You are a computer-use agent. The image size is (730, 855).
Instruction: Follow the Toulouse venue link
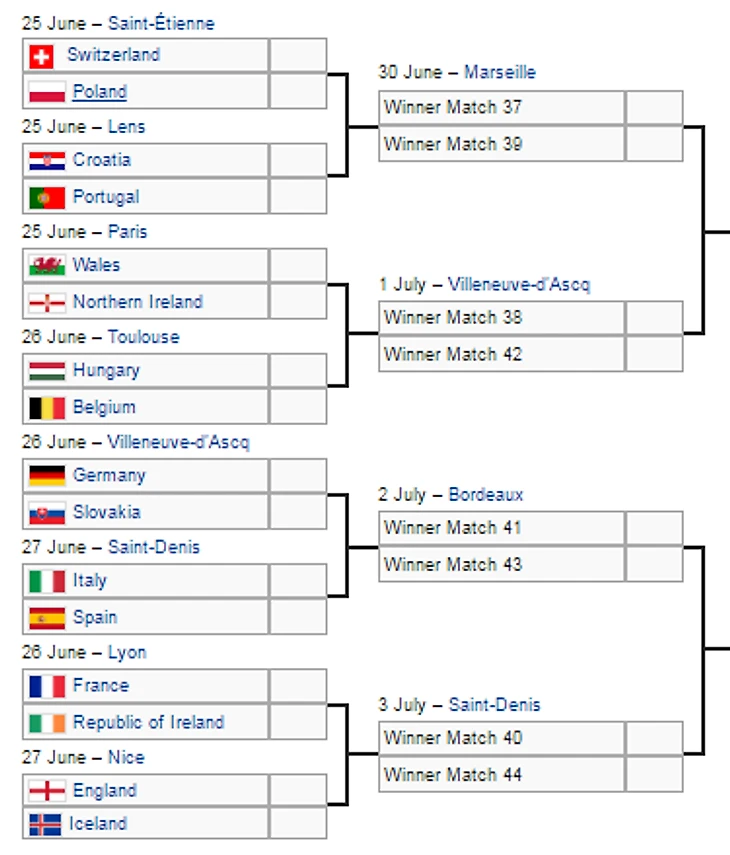(x=143, y=337)
